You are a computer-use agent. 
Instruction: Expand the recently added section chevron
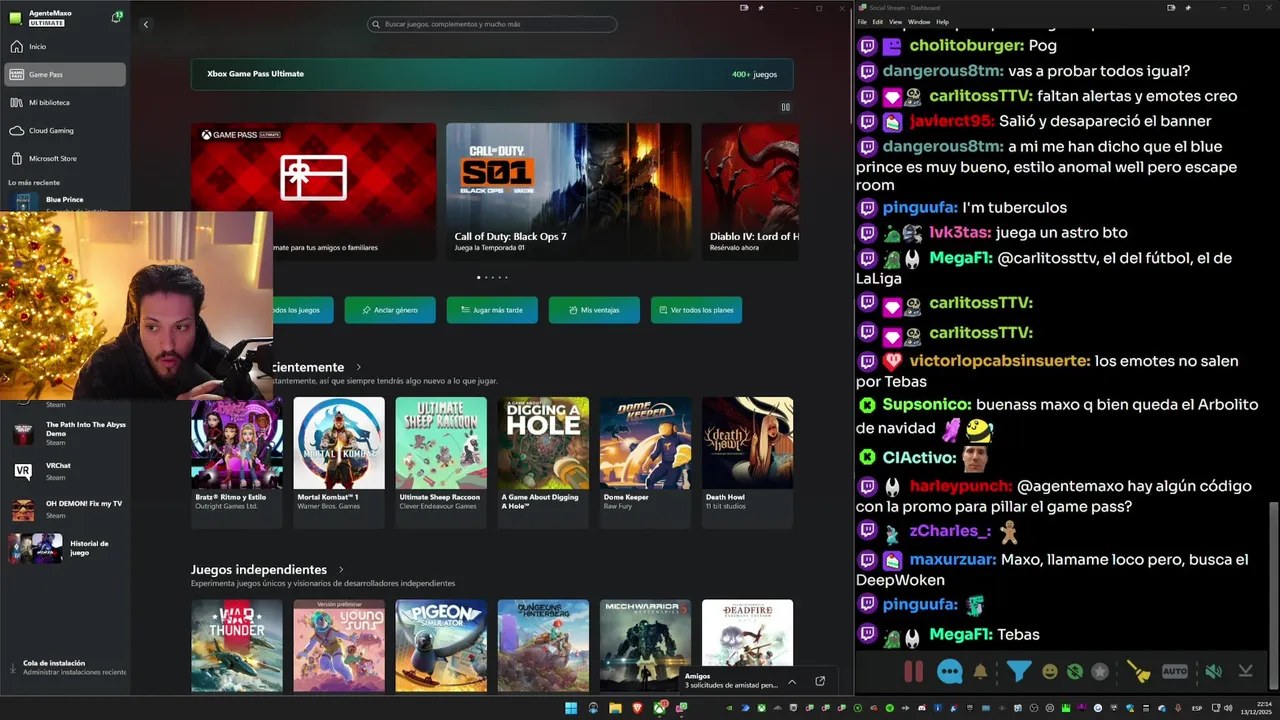click(359, 367)
